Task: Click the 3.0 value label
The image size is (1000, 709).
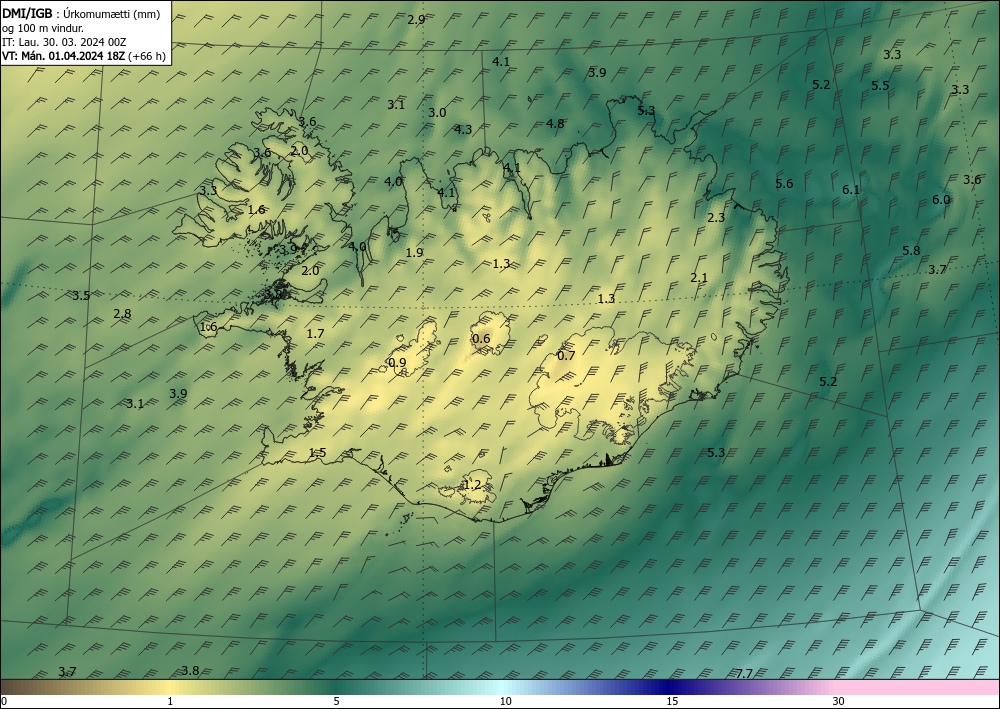Action: (437, 113)
